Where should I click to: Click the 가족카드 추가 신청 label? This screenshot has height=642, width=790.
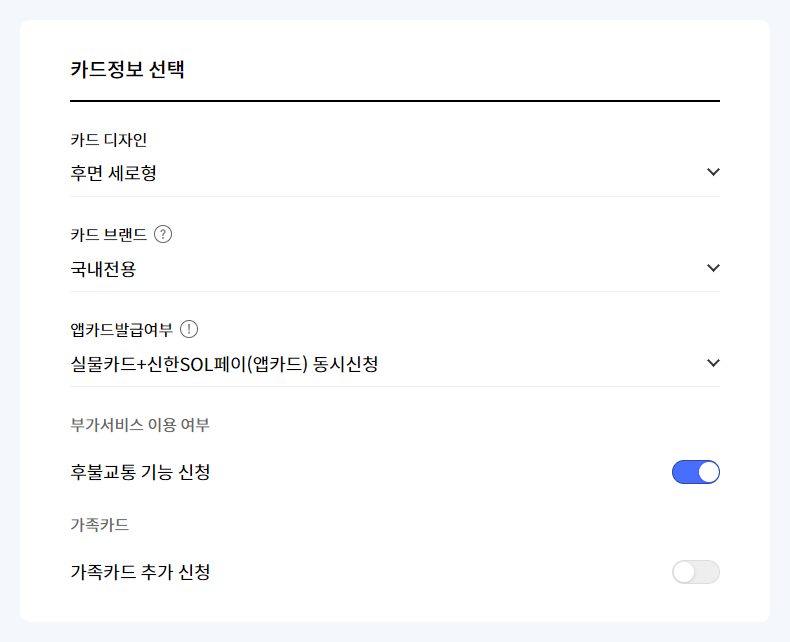tap(140, 572)
